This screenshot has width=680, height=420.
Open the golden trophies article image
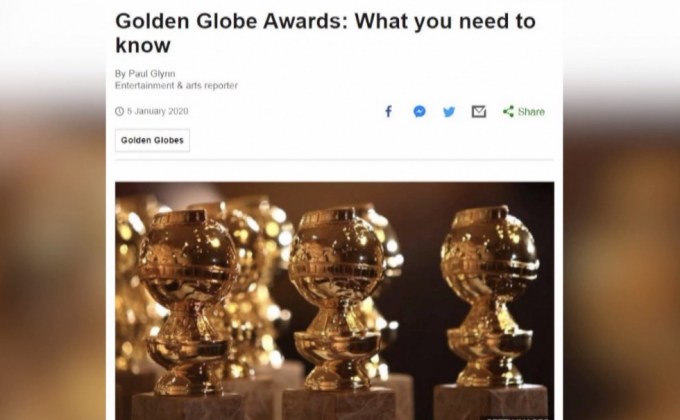(334, 301)
